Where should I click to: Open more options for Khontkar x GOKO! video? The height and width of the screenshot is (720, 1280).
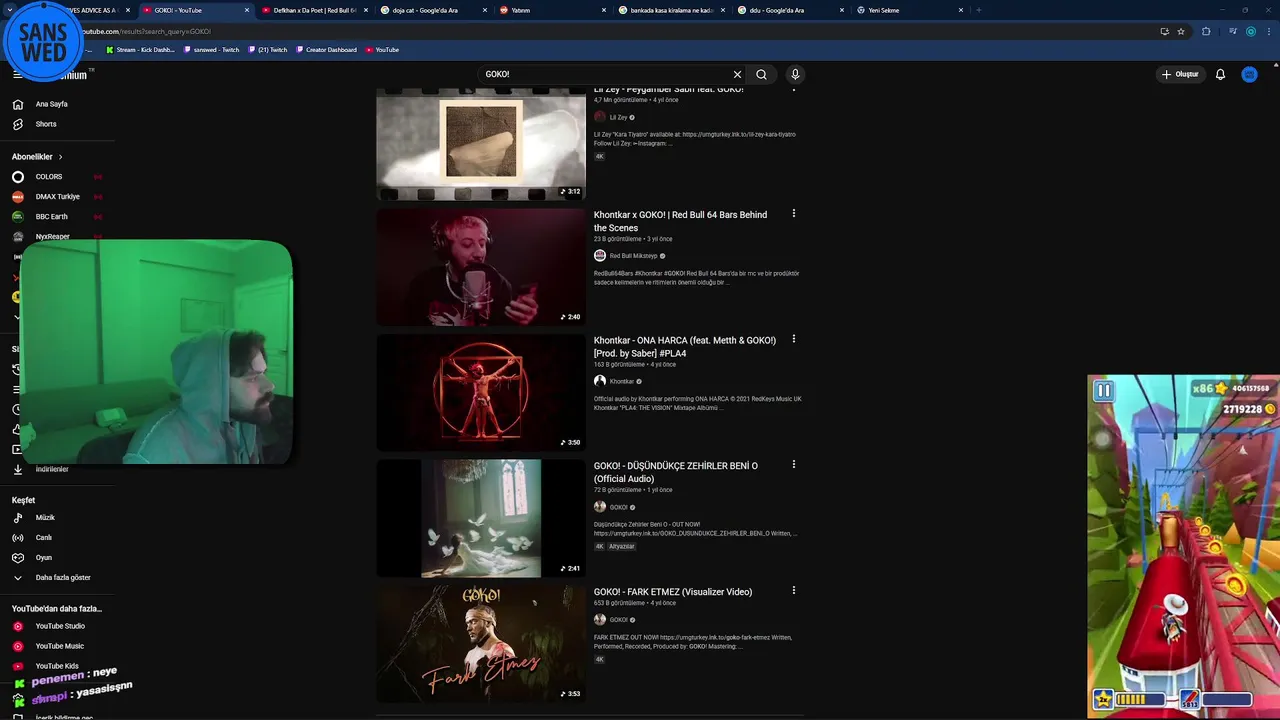click(x=794, y=214)
